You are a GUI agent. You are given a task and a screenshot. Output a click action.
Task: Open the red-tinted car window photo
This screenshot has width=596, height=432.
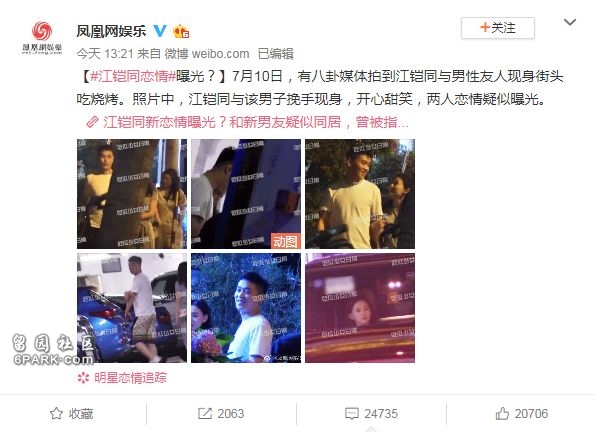click(360, 308)
